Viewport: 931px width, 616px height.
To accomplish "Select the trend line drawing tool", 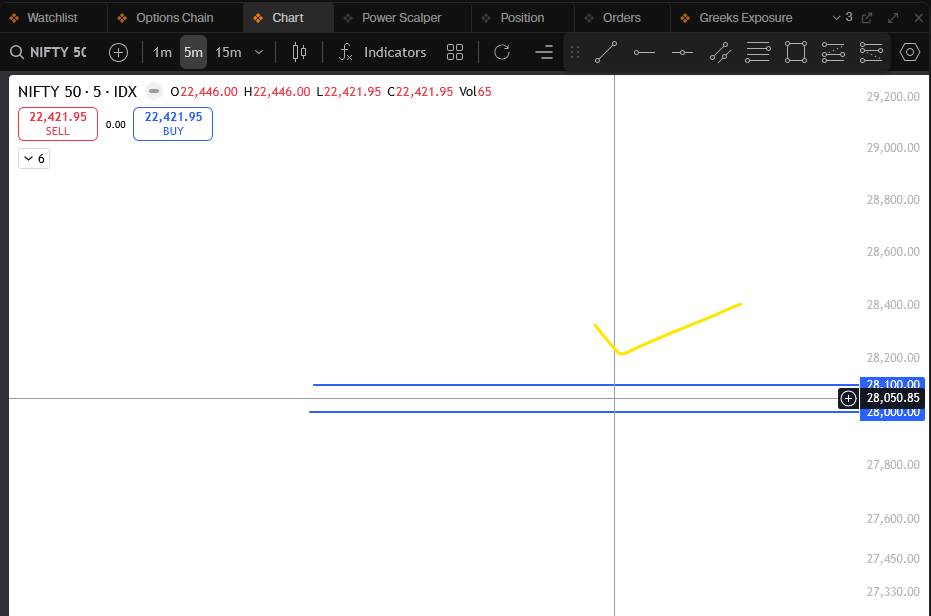I will pos(606,52).
